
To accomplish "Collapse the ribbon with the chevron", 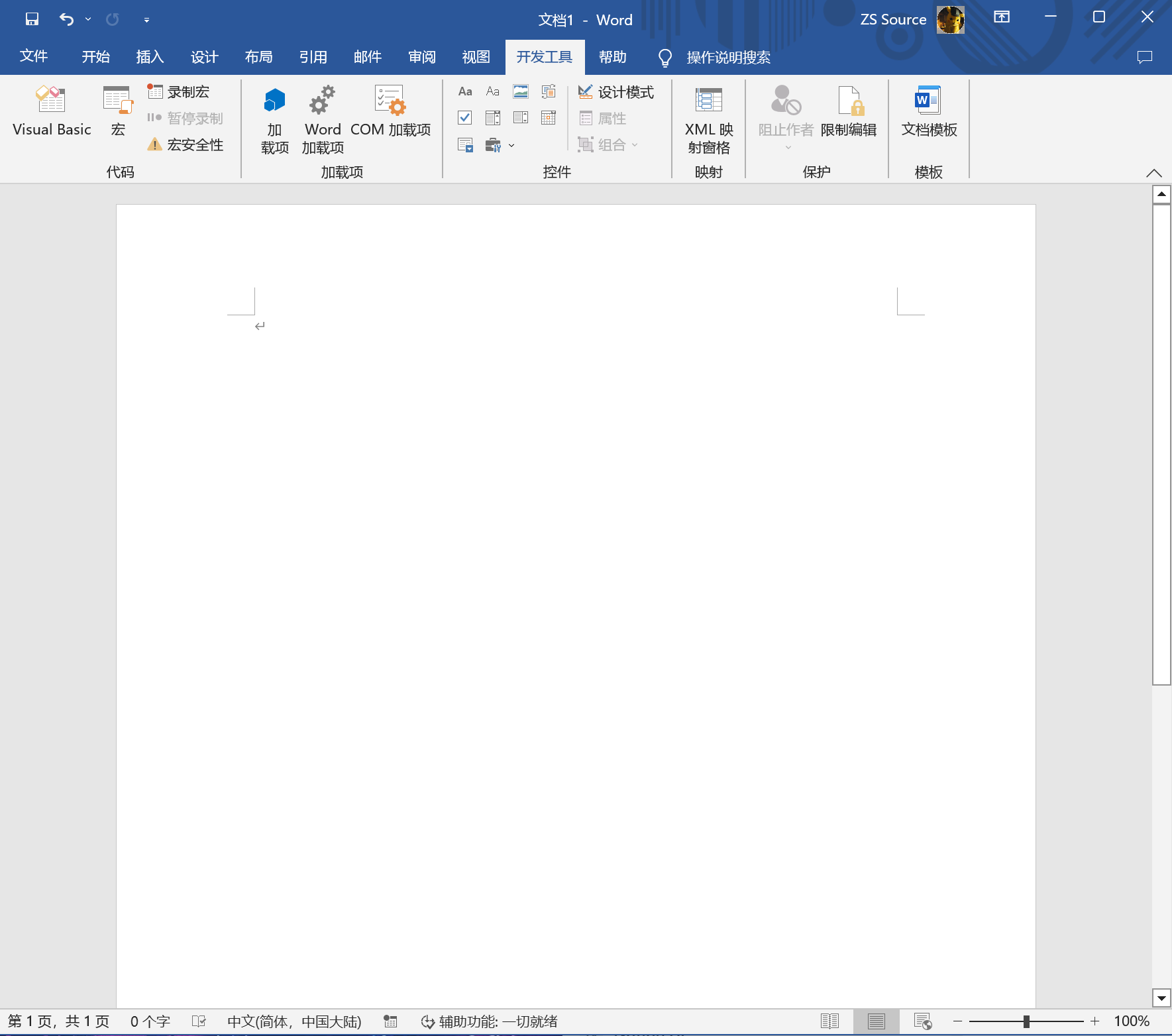I will pyautogui.click(x=1153, y=173).
